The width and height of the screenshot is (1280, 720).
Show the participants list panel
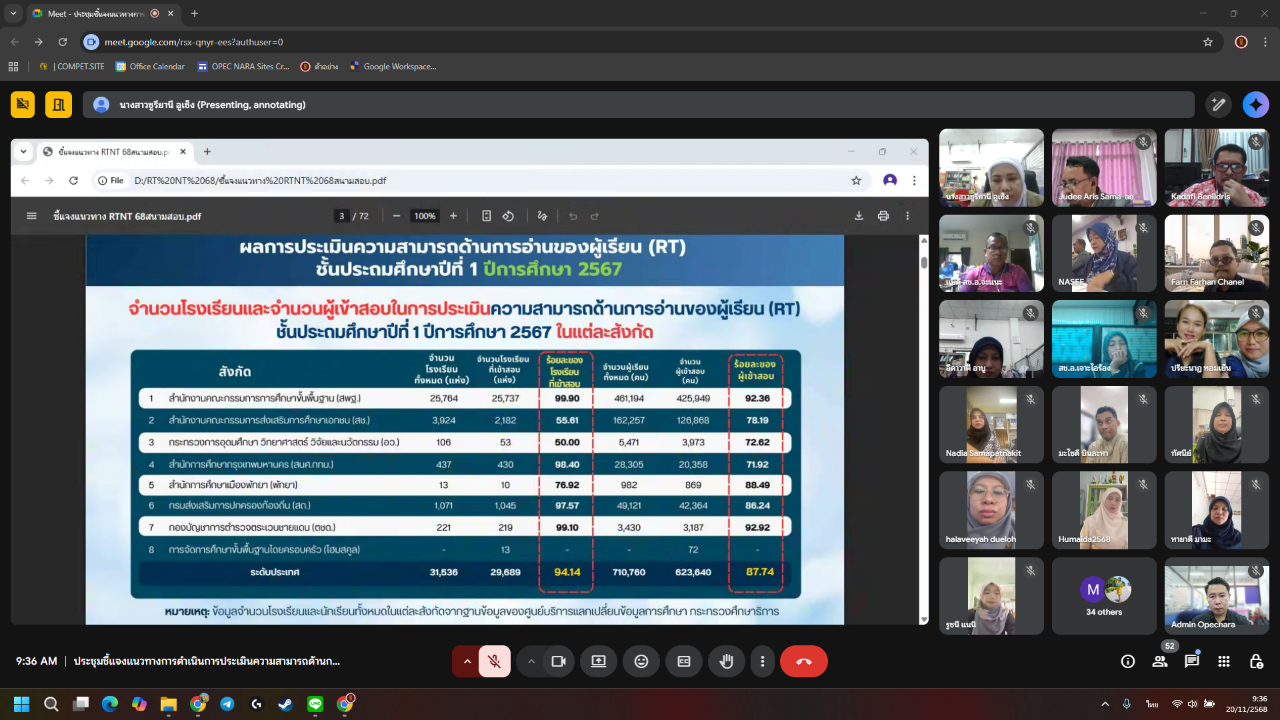coord(1160,661)
